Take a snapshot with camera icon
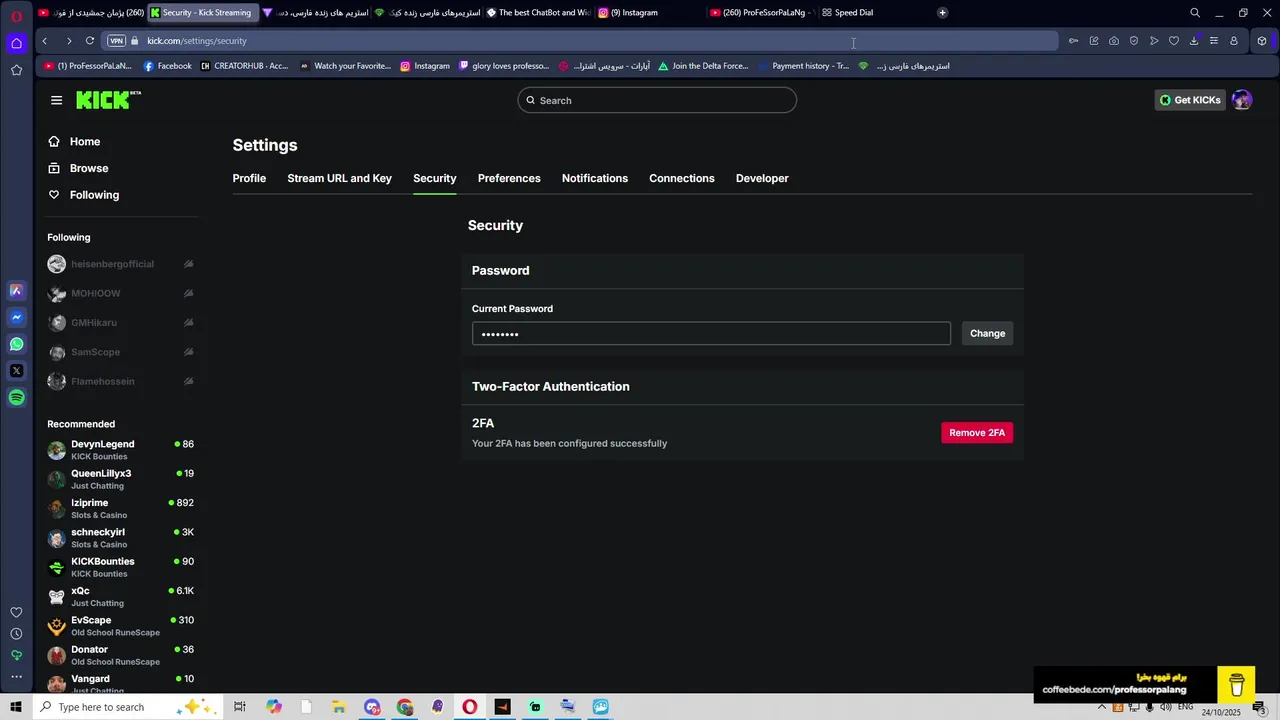This screenshot has width=1280, height=720. (1114, 41)
